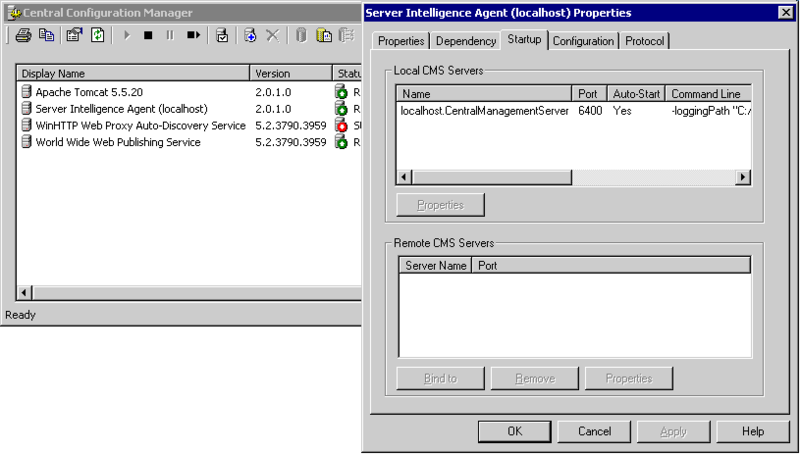Click status icon of Server Intelligence Agent row
The width and height of the screenshot is (800, 454).
click(x=341, y=109)
